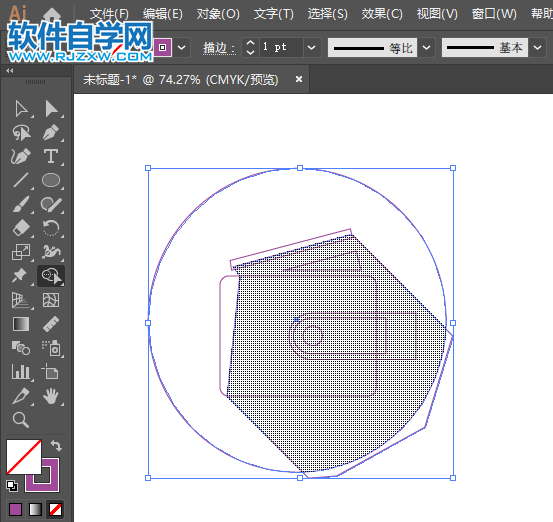Swap fill and stroke colors
The width and height of the screenshot is (553, 522).
56,445
